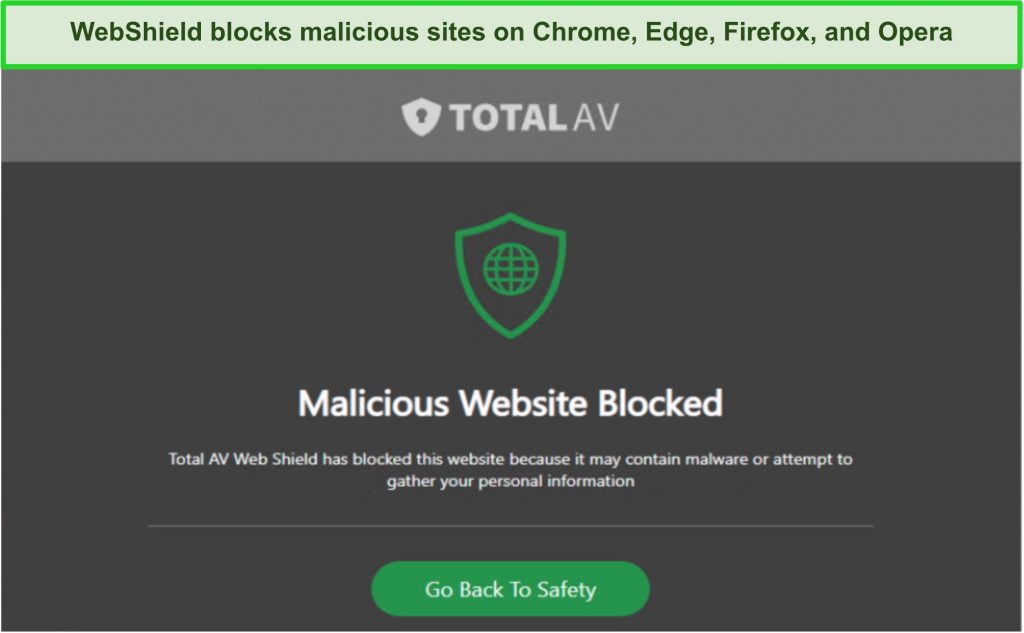Click the word 'Edge' in the top caption
The height and width of the screenshot is (633, 1024).
point(680,32)
